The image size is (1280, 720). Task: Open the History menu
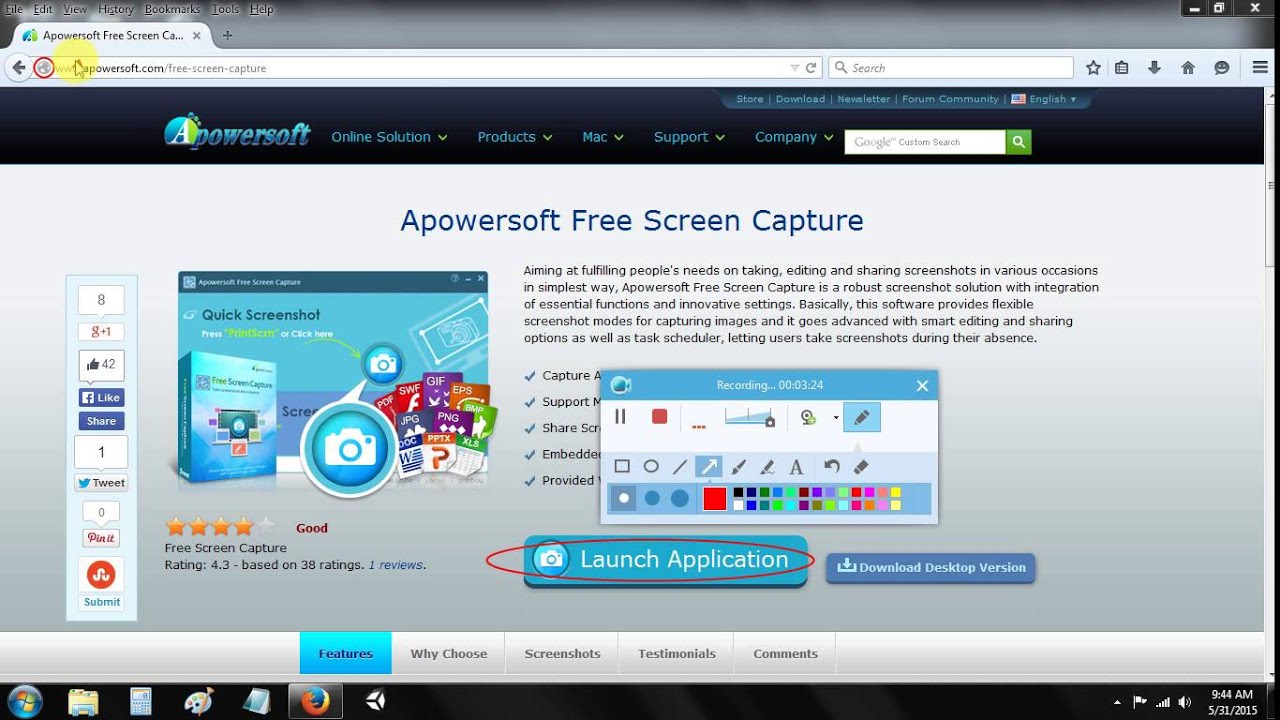(x=115, y=9)
